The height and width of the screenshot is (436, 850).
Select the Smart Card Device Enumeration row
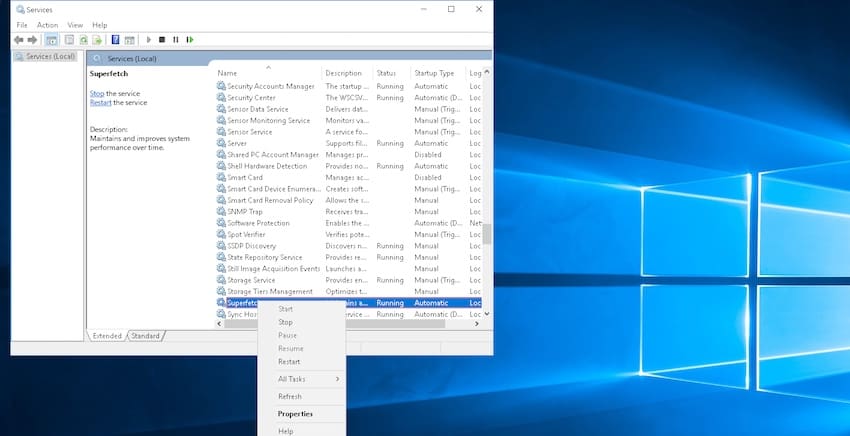(349, 189)
